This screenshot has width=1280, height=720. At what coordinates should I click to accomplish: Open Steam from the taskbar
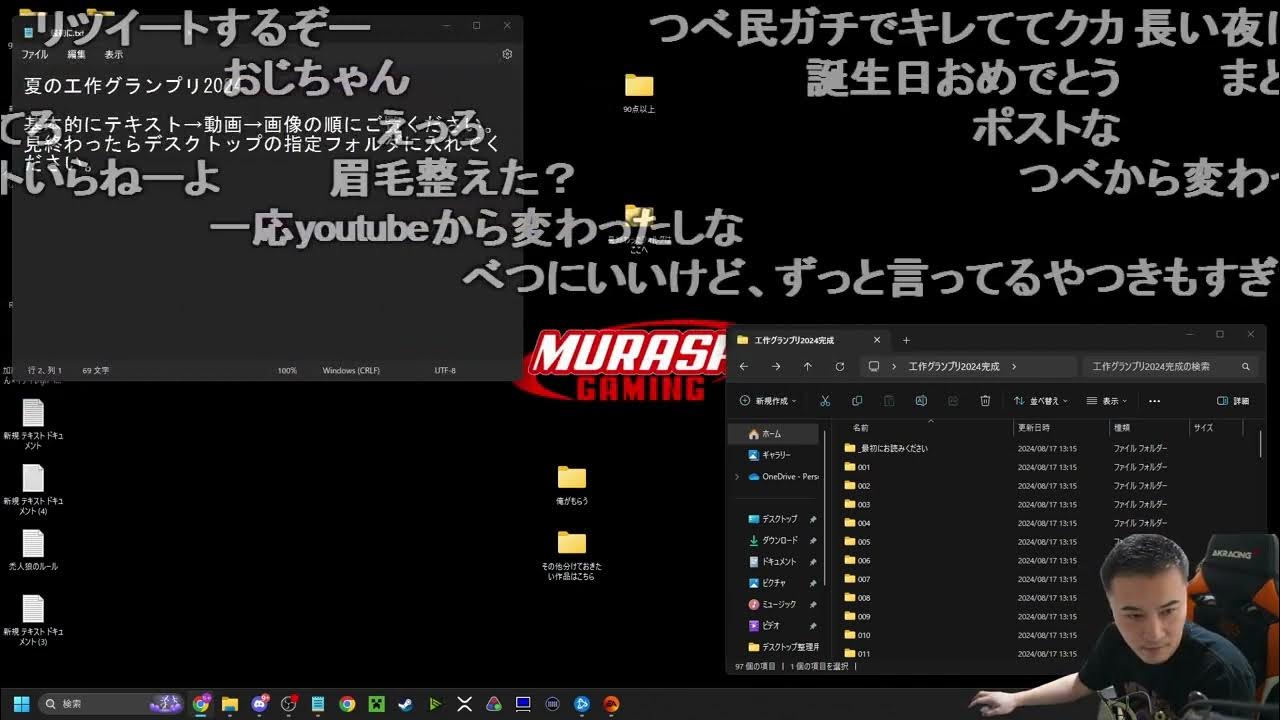405,704
